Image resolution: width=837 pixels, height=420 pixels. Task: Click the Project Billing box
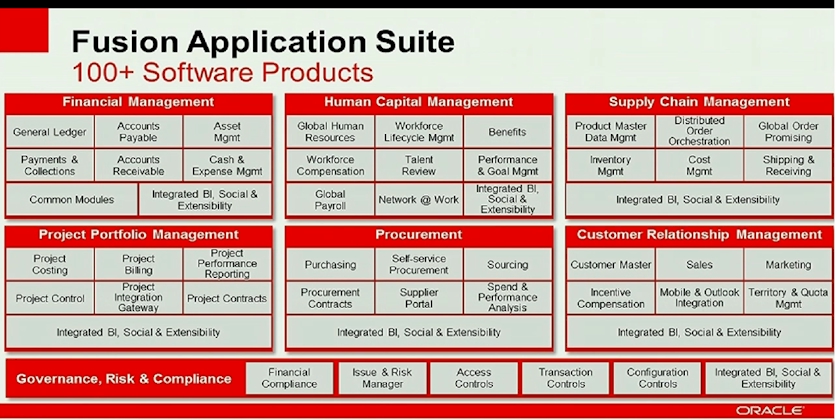pos(138,264)
